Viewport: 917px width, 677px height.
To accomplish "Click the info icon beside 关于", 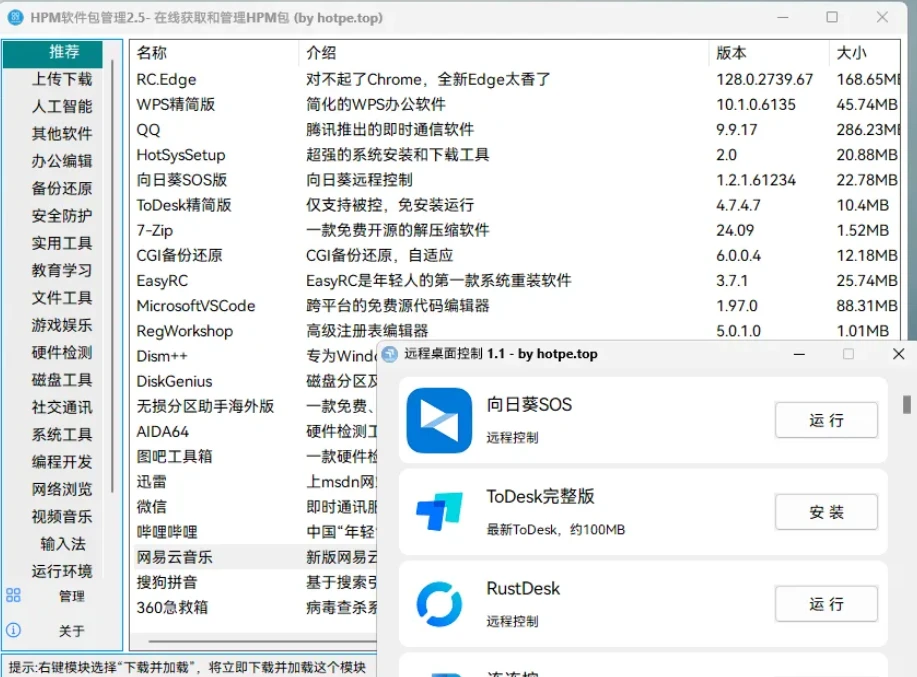I will pos(13,631).
